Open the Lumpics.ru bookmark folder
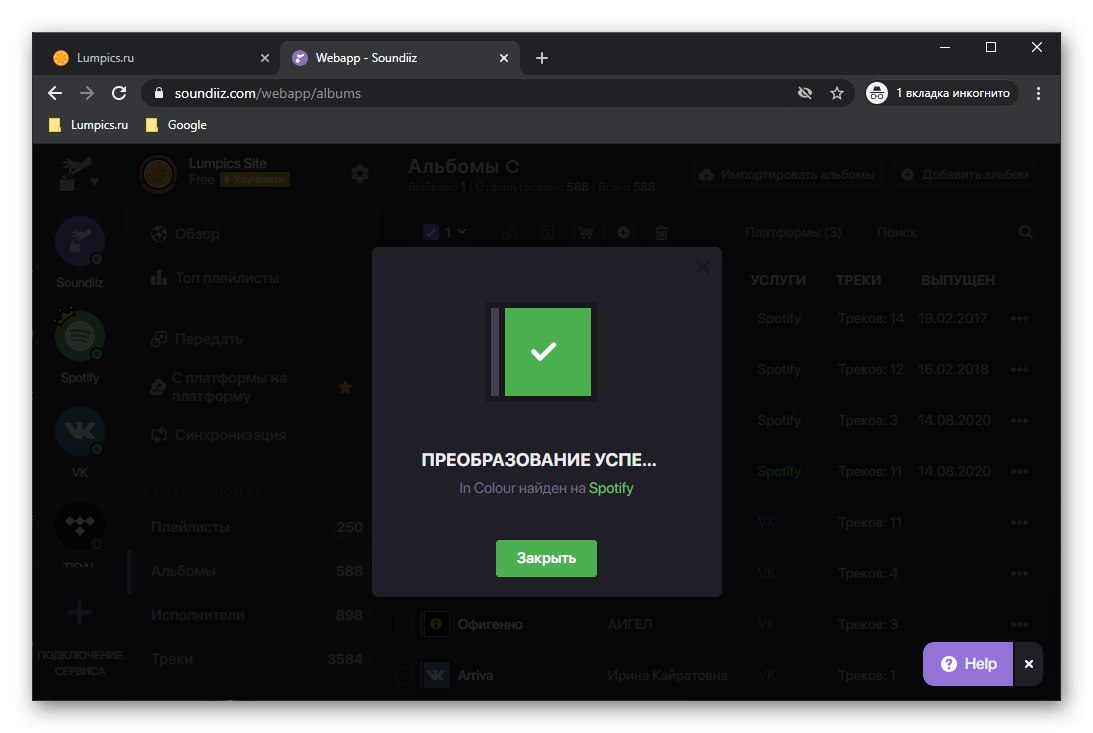1093x733 pixels. [x=89, y=125]
